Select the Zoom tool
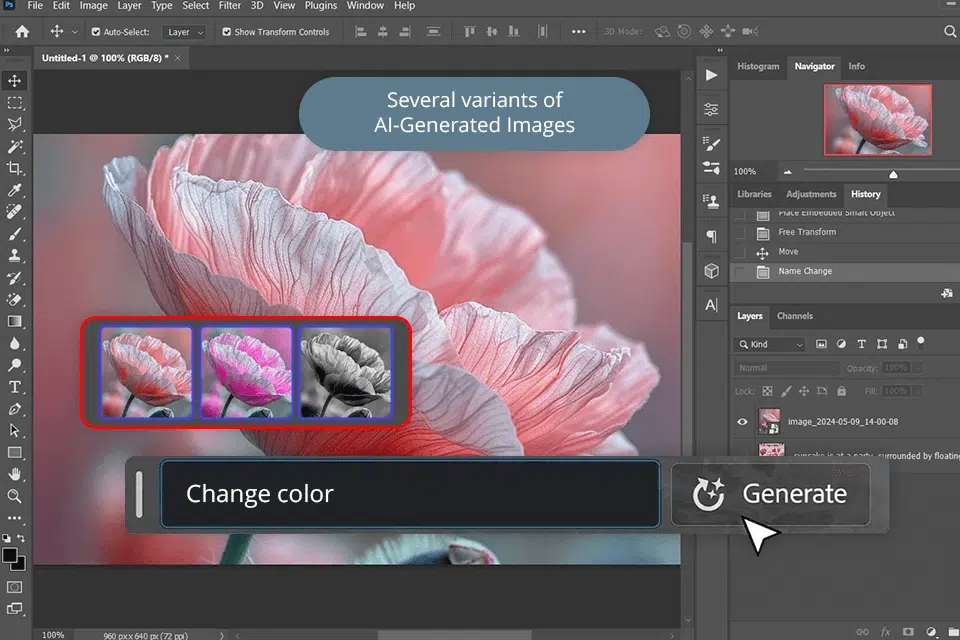 point(14,497)
